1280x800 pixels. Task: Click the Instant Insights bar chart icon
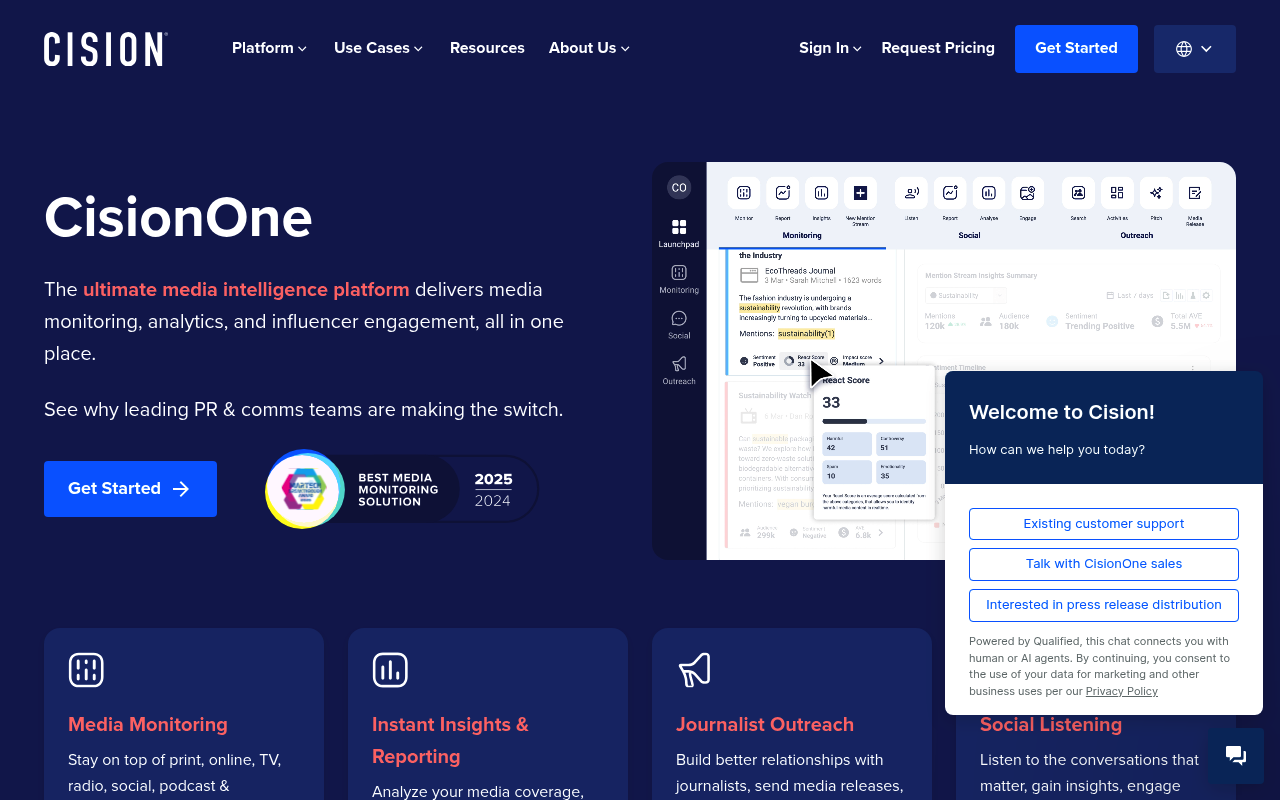pos(390,670)
